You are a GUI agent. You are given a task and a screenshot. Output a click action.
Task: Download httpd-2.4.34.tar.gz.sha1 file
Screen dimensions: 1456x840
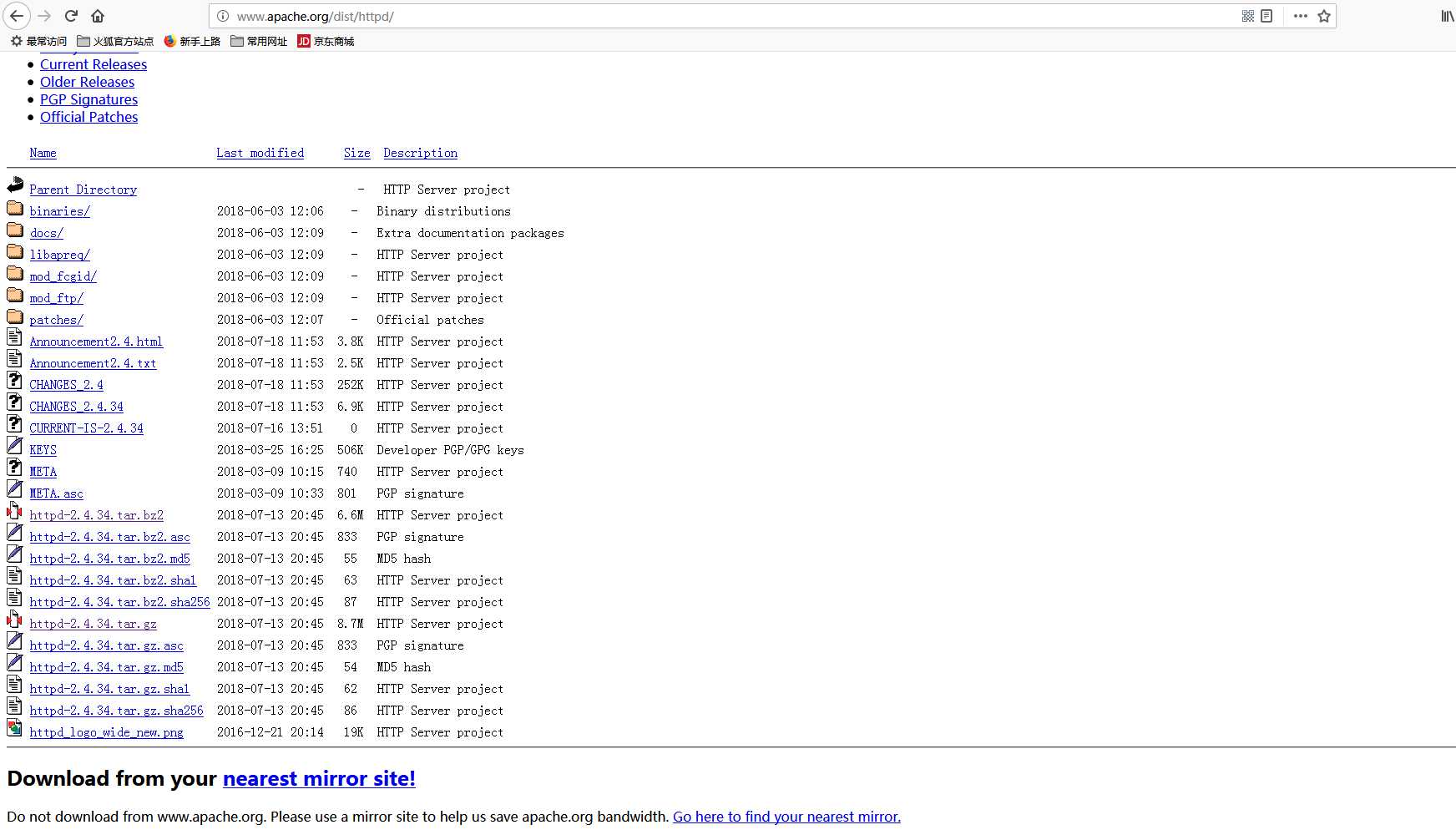[x=109, y=689]
